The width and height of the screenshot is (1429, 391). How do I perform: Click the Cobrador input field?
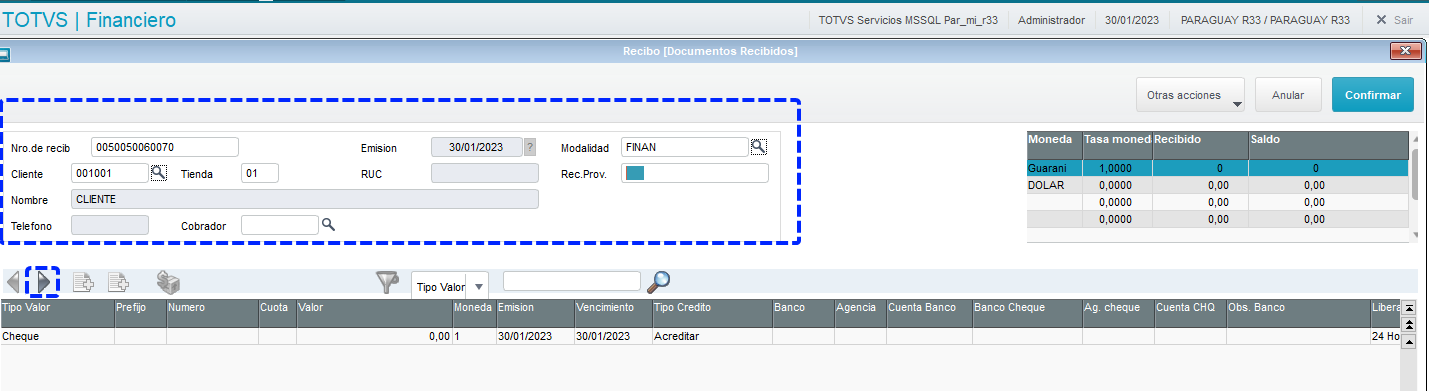pyautogui.click(x=280, y=225)
